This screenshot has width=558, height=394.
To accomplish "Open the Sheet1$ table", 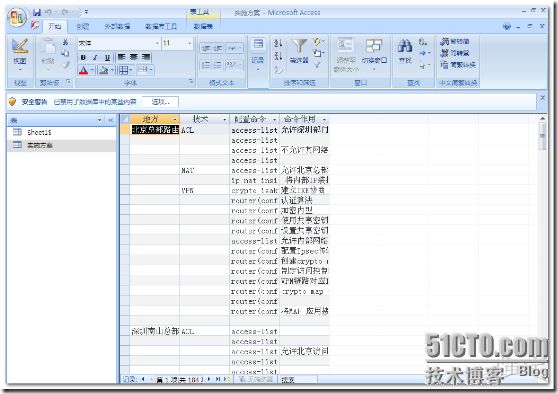I will pyautogui.click(x=62, y=132).
